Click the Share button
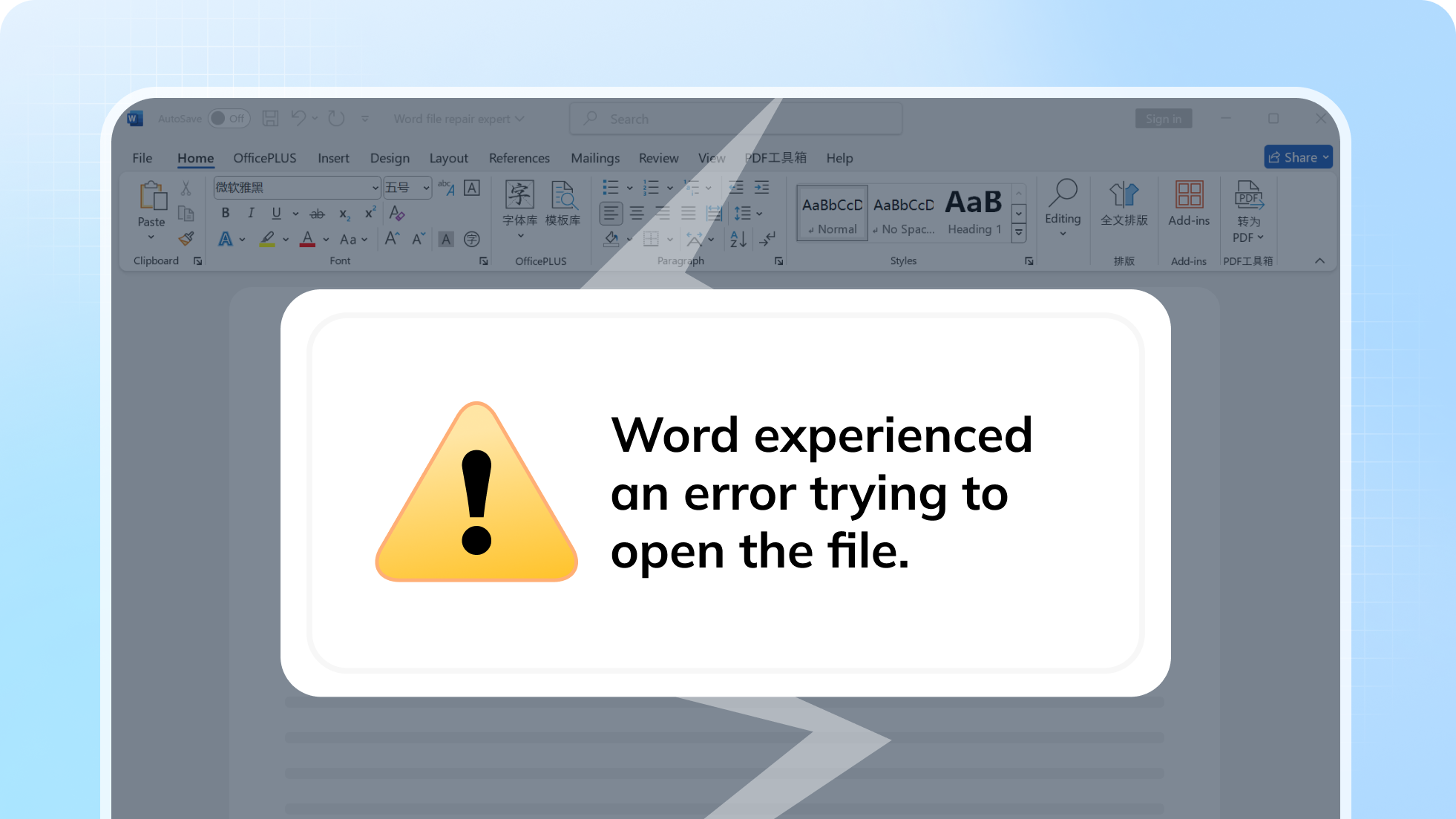The height and width of the screenshot is (819, 1456). coord(1298,157)
